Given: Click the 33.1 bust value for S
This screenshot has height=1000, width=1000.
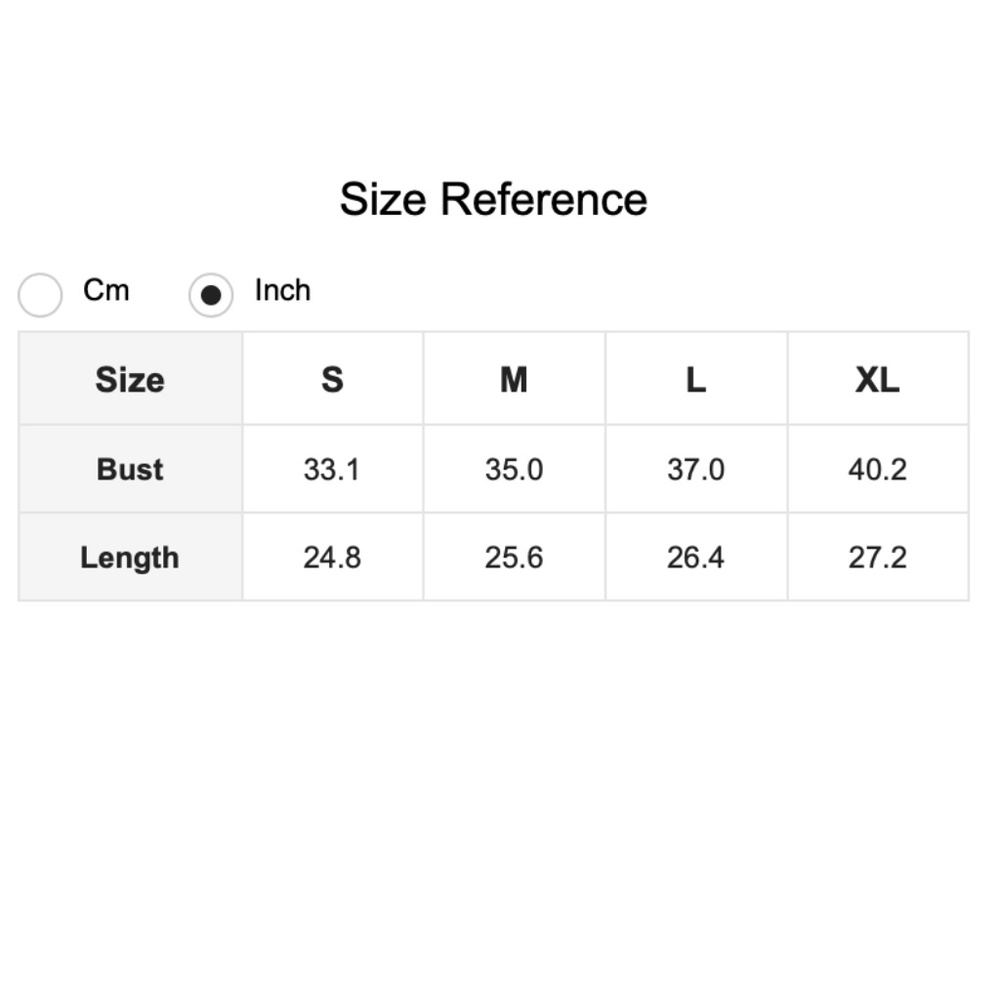Looking at the screenshot, I should click(332, 469).
